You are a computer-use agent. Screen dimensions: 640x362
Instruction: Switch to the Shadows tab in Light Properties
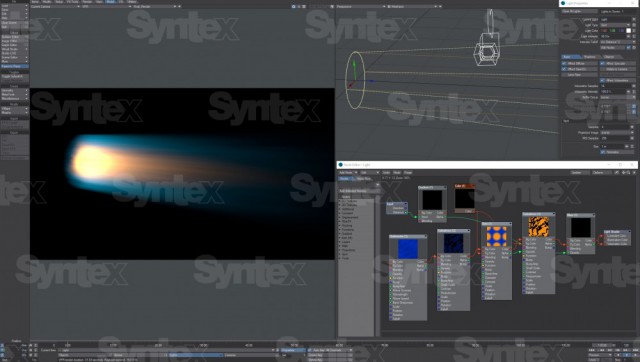[x=590, y=57]
